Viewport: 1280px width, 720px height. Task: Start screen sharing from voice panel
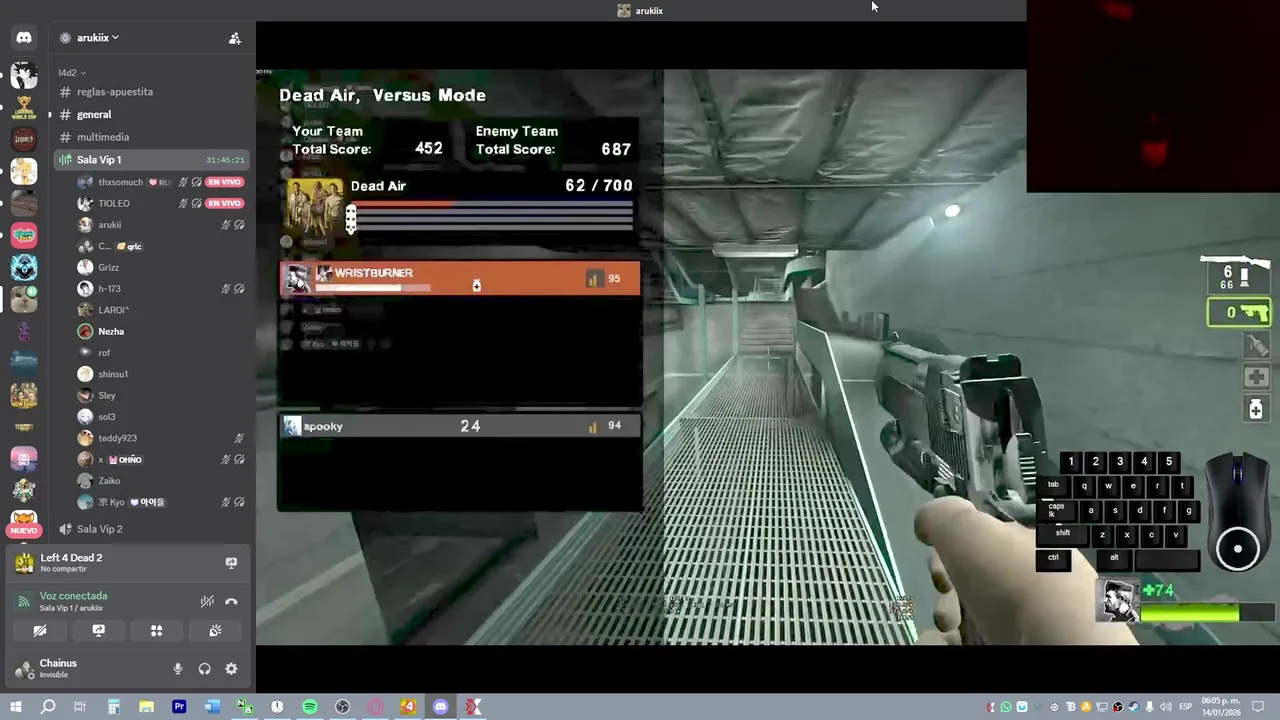tap(98, 631)
